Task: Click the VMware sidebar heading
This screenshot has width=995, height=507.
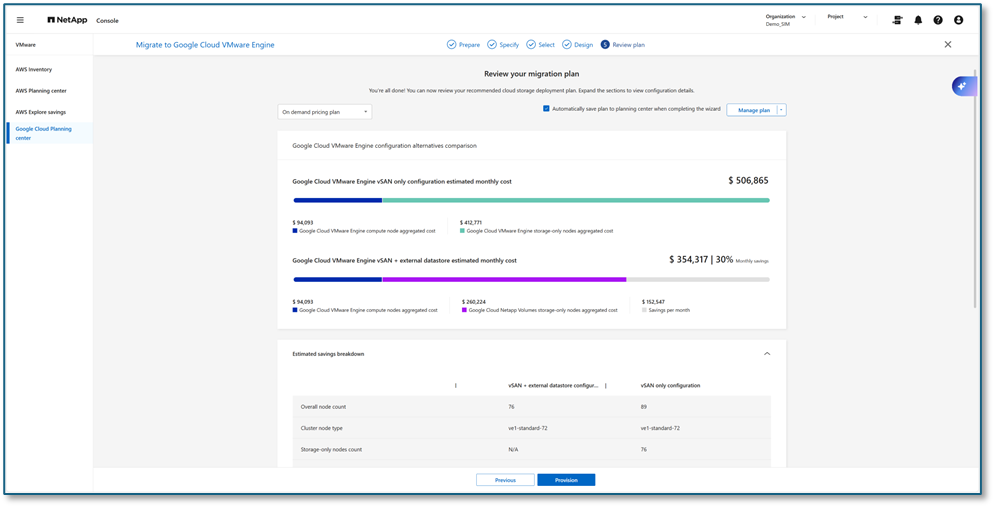Action: 26,45
